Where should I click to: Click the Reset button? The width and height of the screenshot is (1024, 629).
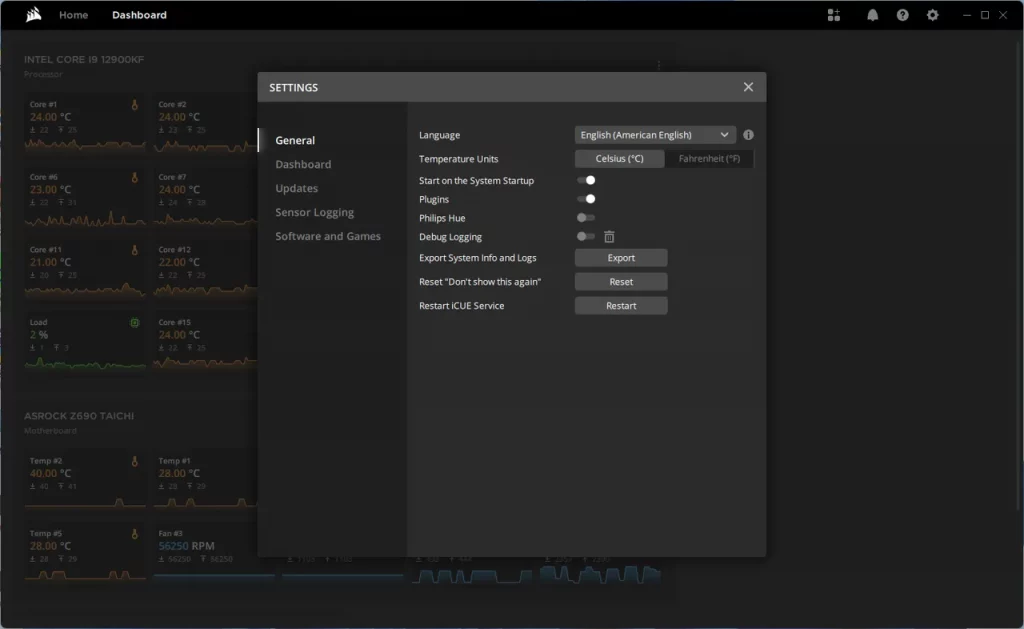(621, 282)
